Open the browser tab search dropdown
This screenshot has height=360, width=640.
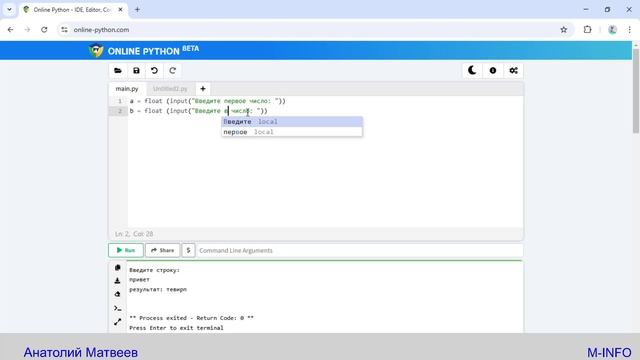[9, 9]
